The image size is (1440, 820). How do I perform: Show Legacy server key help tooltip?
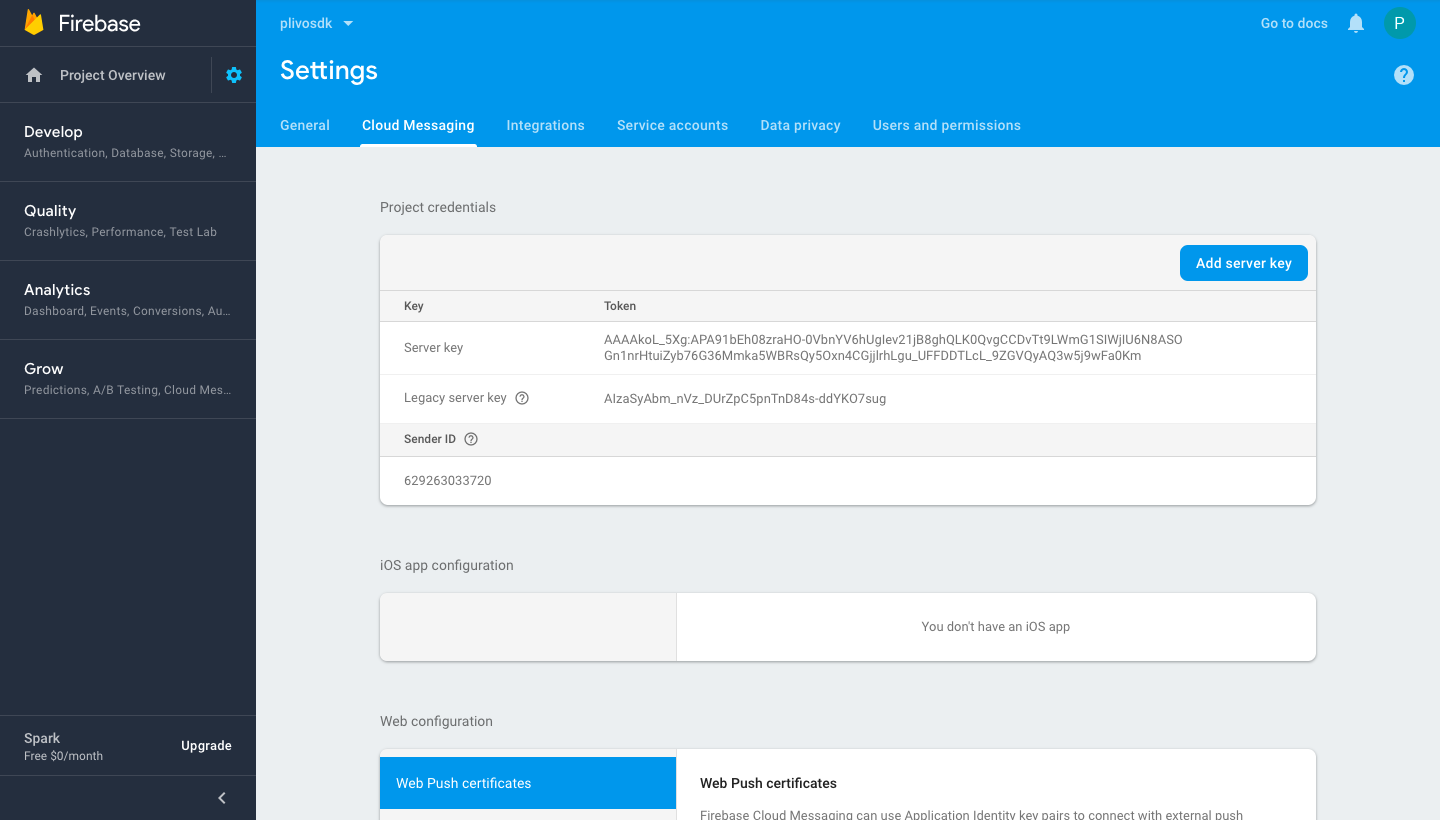(x=522, y=398)
